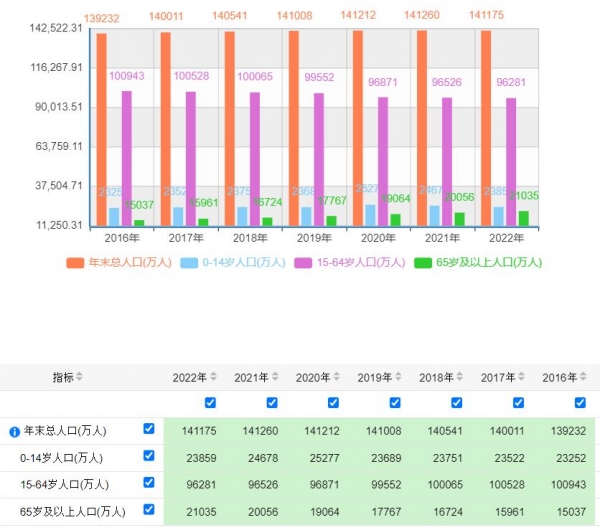Click the sort arrows next to 2019年
The height and width of the screenshot is (530, 600).
[x=398, y=377]
